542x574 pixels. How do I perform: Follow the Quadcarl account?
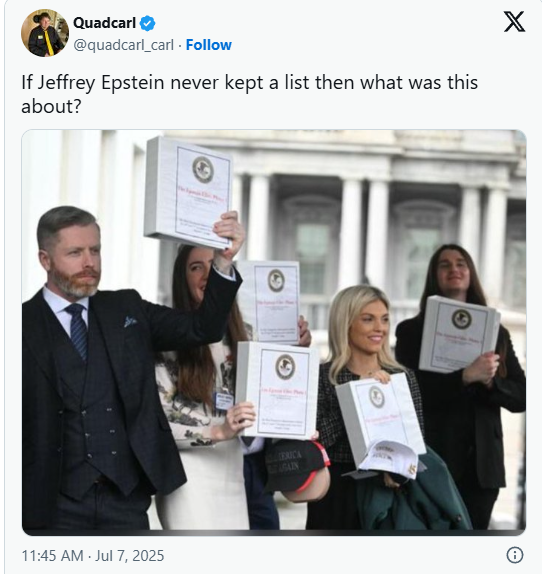pos(209,45)
